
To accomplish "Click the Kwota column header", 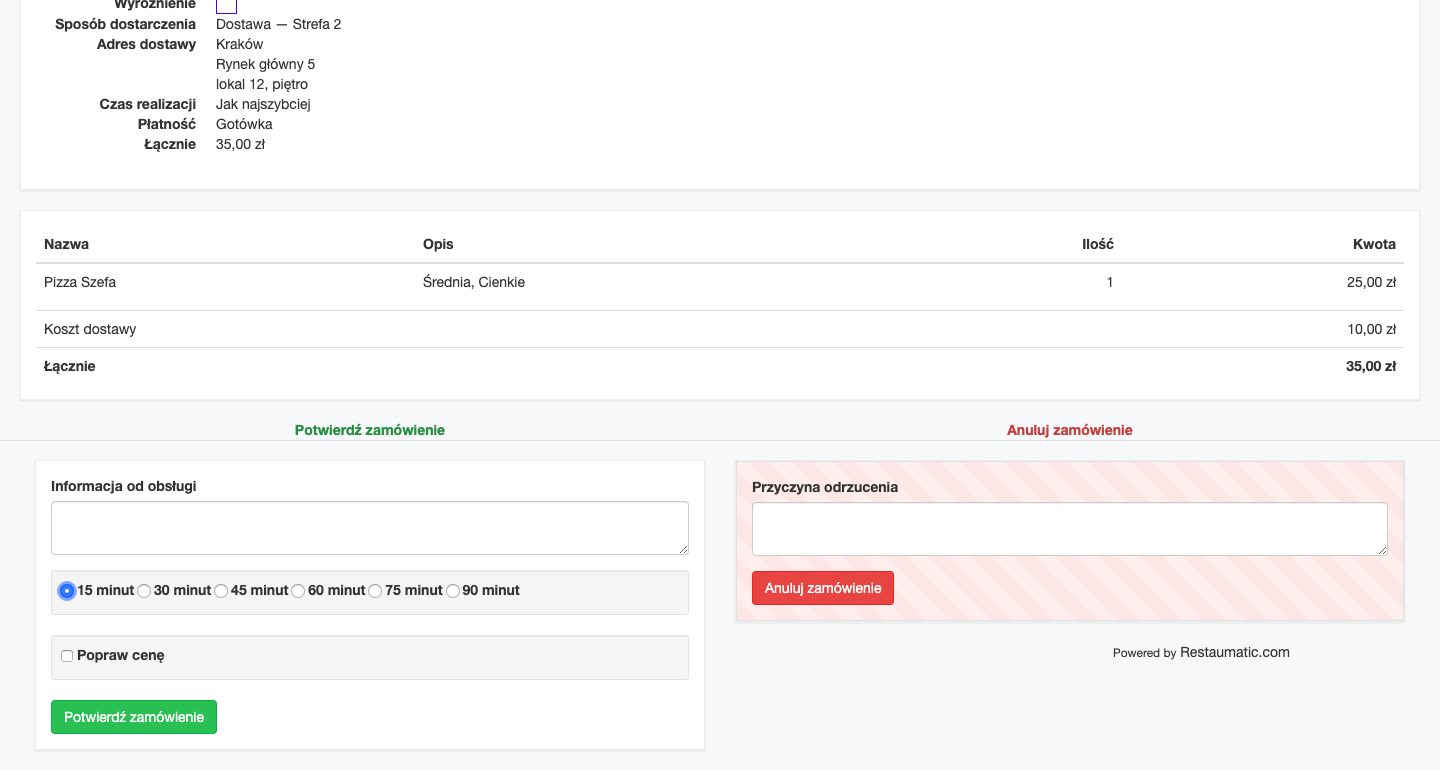I will pyautogui.click(x=1373, y=244).
